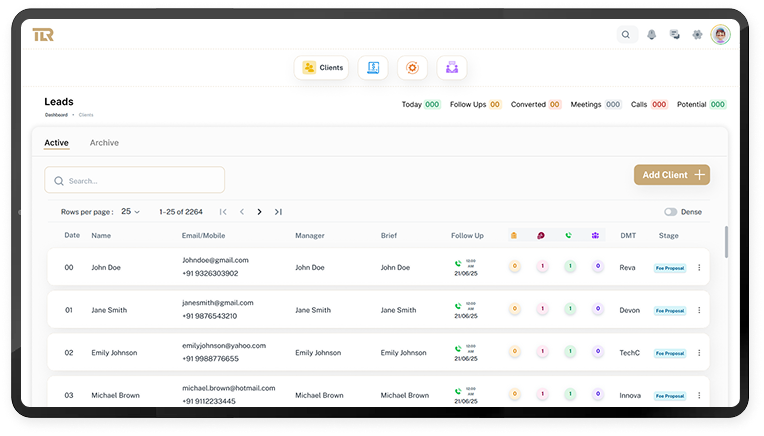Viewport: 764px width, 436px height.
Task: Open the orange gear module icon
Action: (412, 68)
